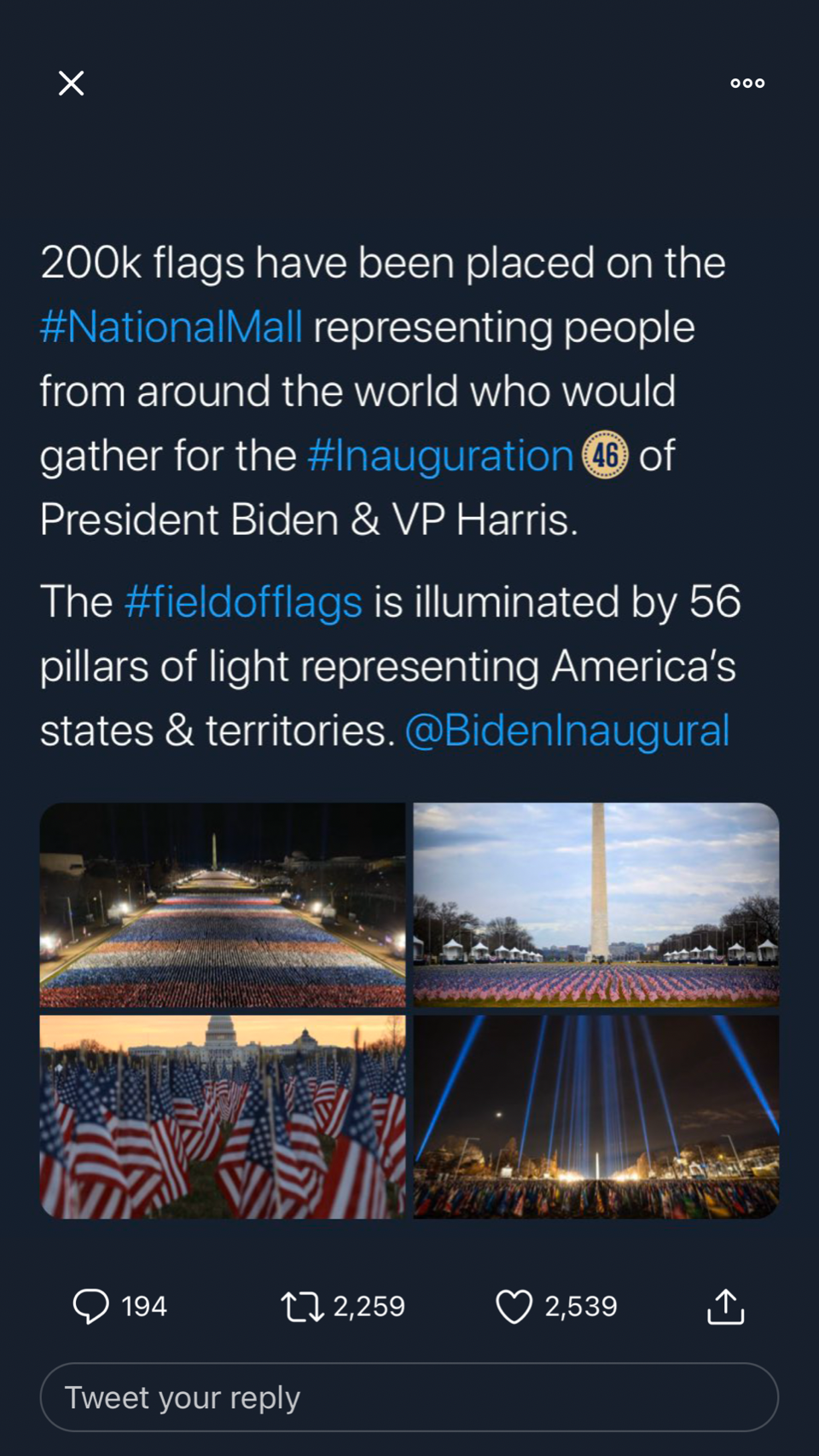Close the tweet view with the X
Viewport: 819px width, 1456px height.
(71, 84)
